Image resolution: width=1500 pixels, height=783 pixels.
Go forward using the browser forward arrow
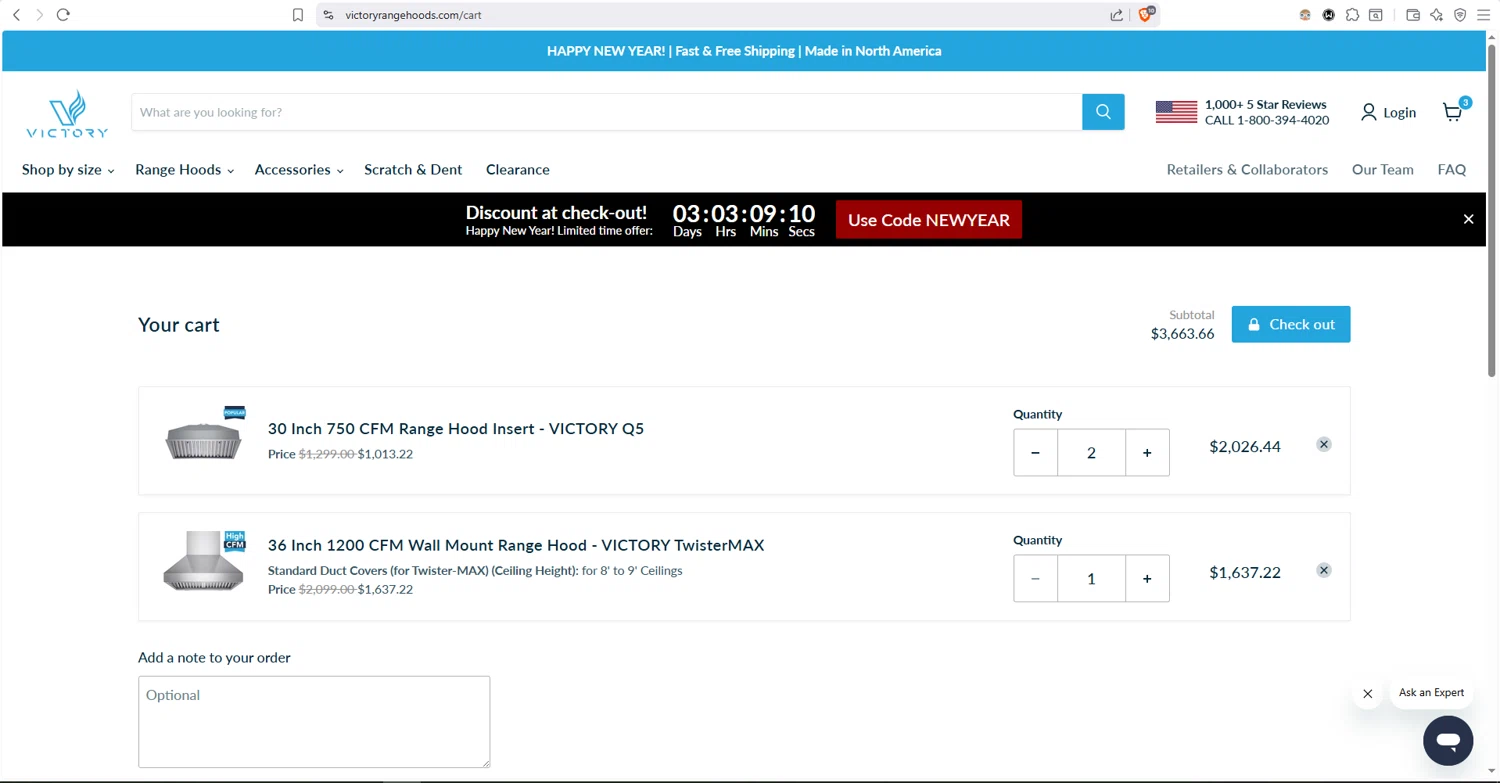tap(39, 15)
